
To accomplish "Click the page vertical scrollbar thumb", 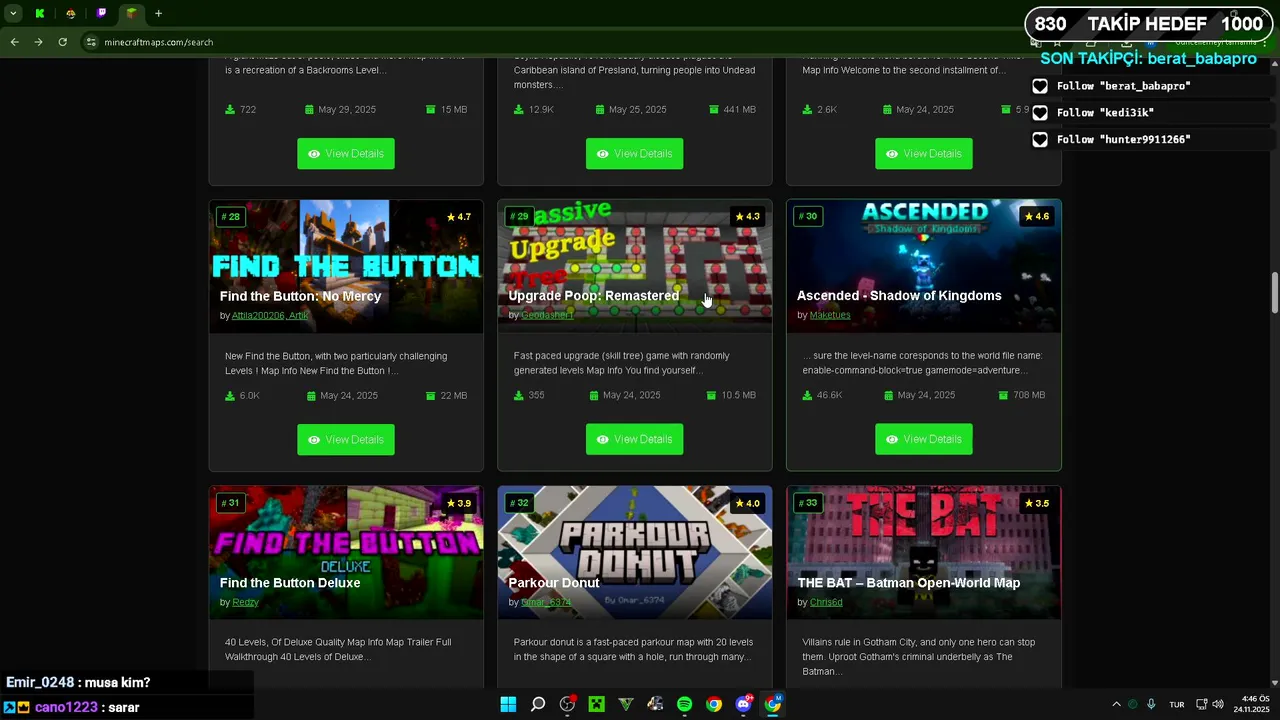I will pyautogui.click(x=1274, y=292).
